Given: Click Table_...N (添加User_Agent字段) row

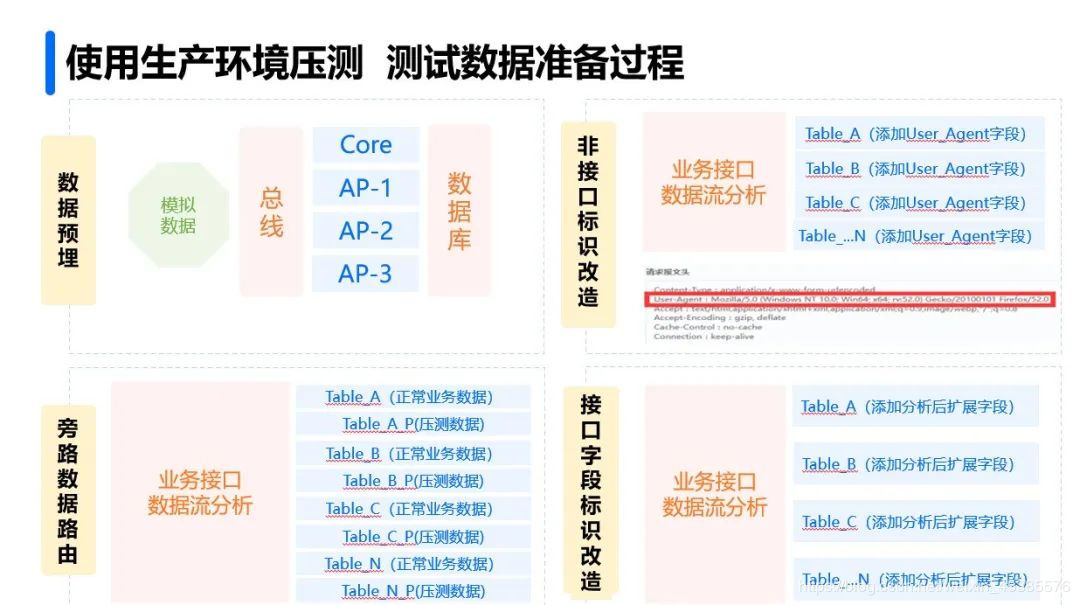Looking at the screenshot, I should click(x=920, y=236).
